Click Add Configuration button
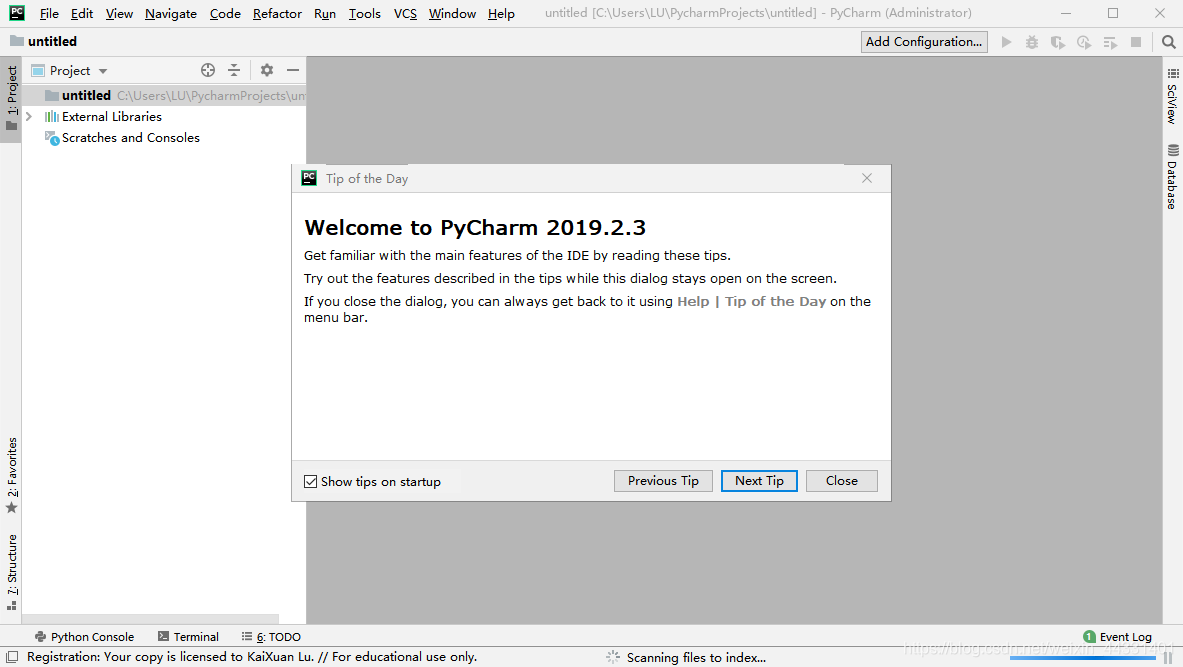 [x=923, y=41]
